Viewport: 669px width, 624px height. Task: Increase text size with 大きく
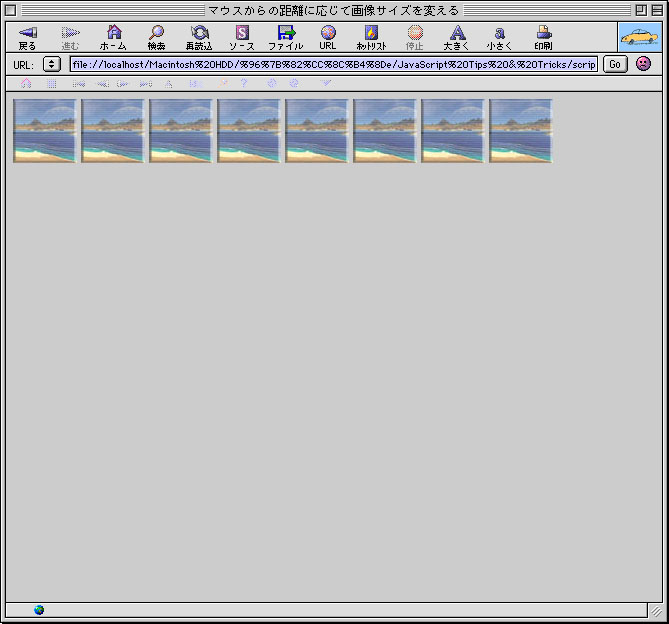(457, 38)
